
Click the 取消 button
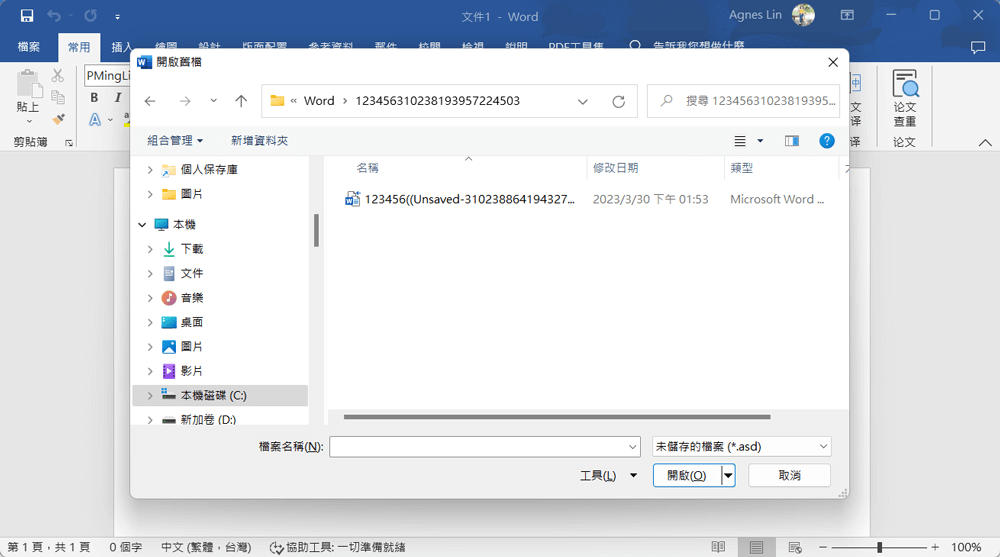click(x=790, y=475)
